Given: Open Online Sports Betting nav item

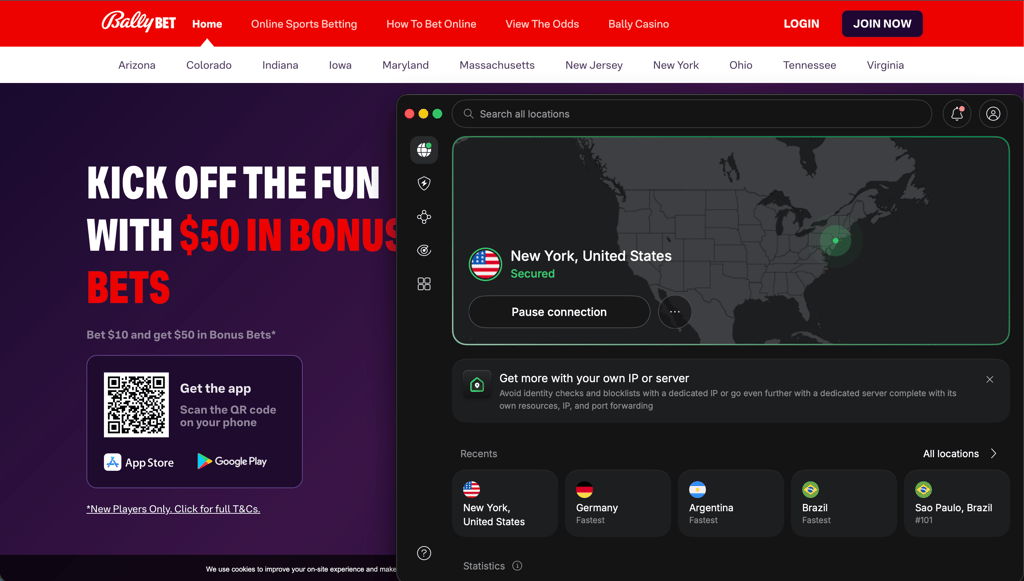Looking at the screenshot, I should tap(304, 24).
